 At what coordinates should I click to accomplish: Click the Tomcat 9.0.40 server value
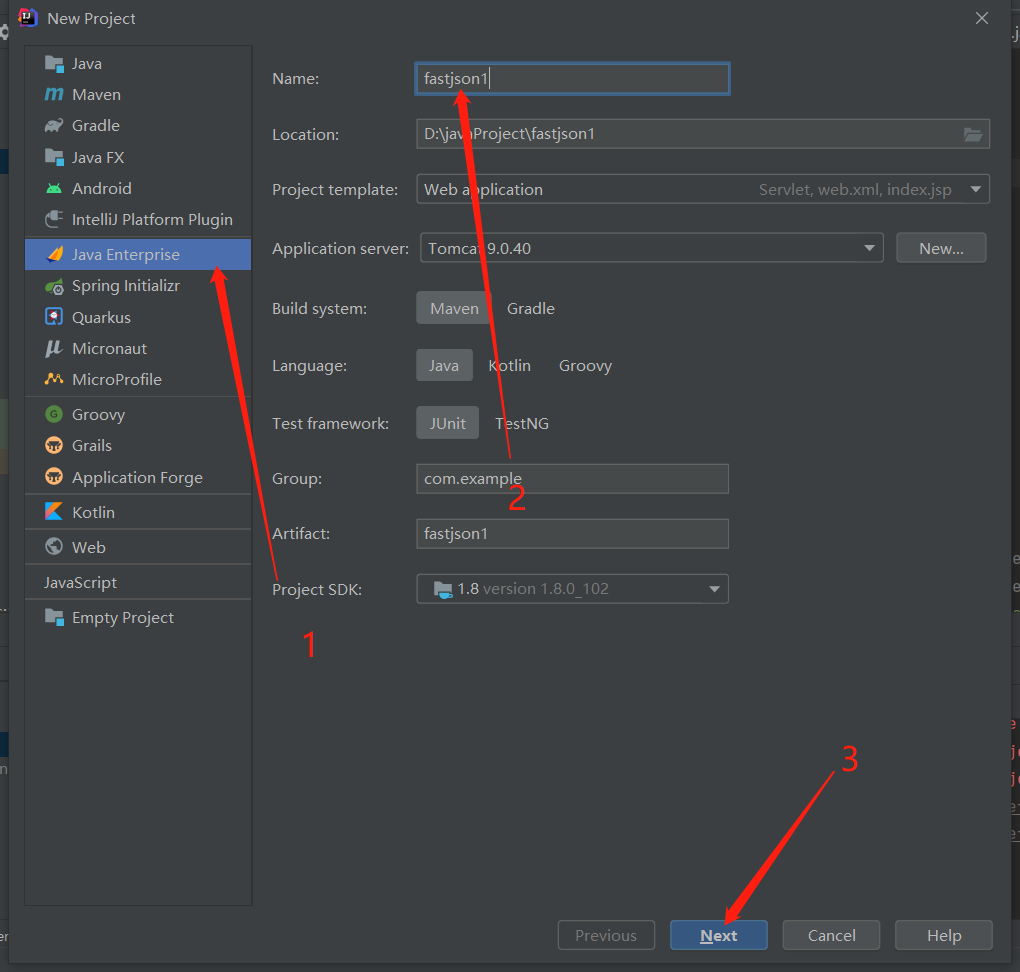[x=479, y=249]
